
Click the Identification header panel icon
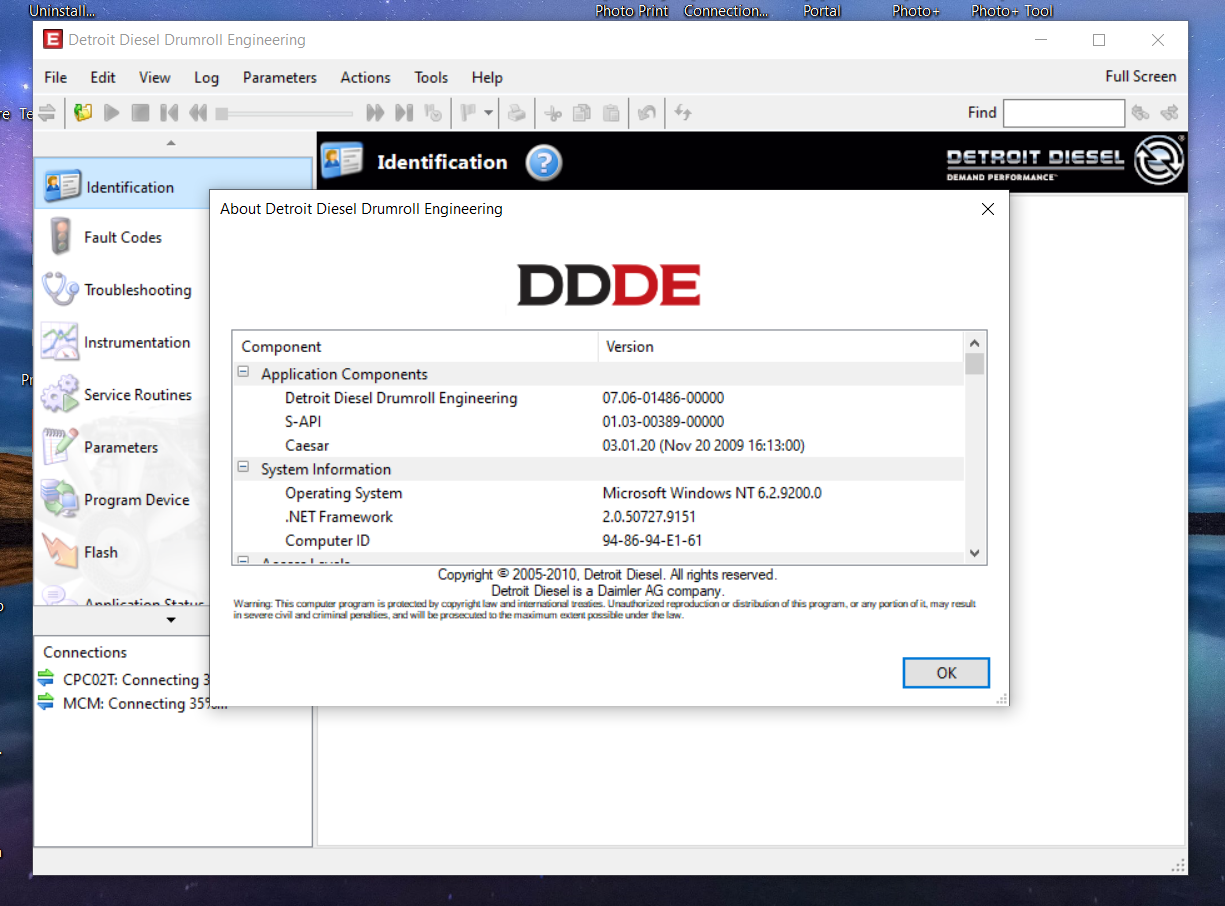tap(342, 160)
